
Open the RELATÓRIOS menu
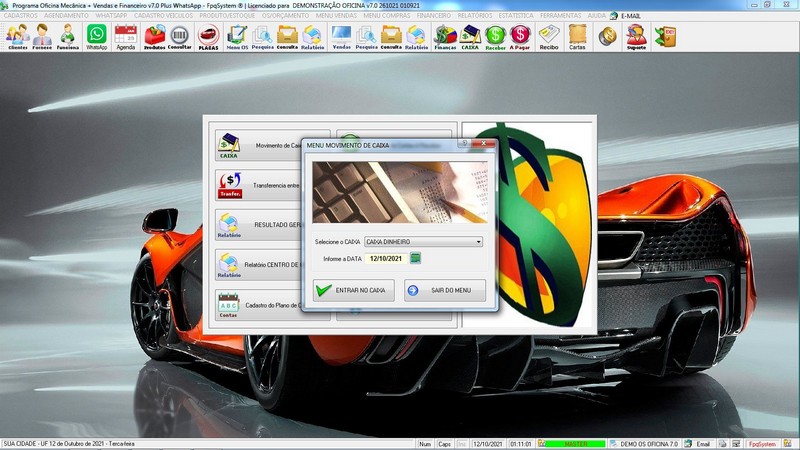[477, 16]
